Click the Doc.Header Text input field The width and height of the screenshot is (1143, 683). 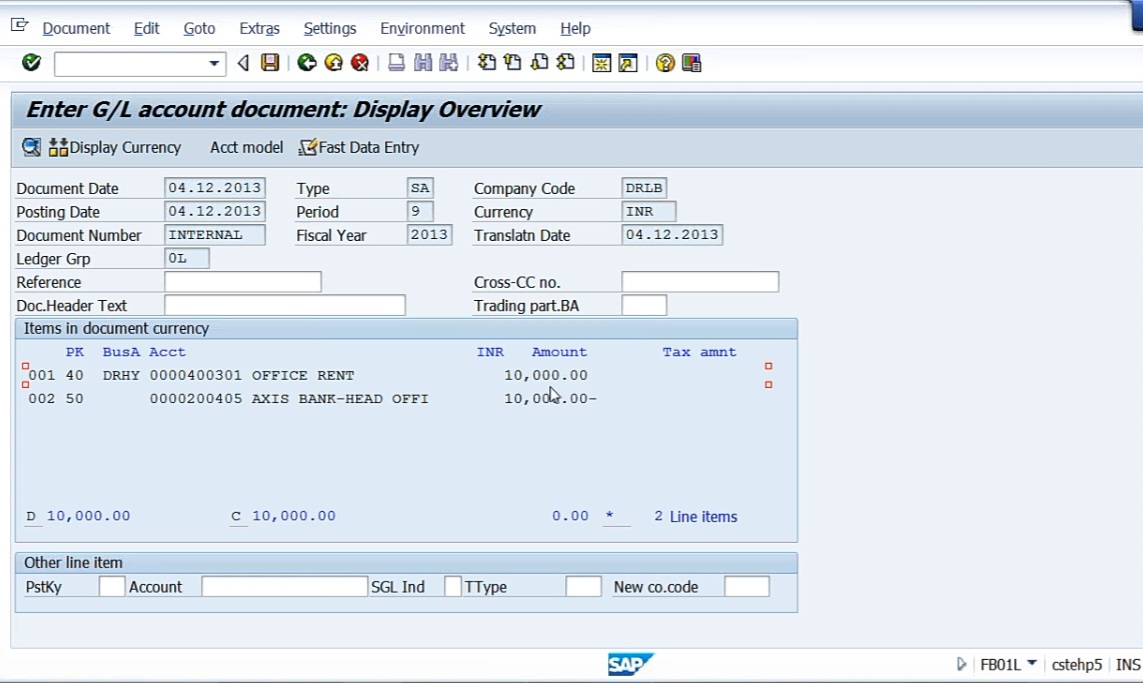(285, 305)
